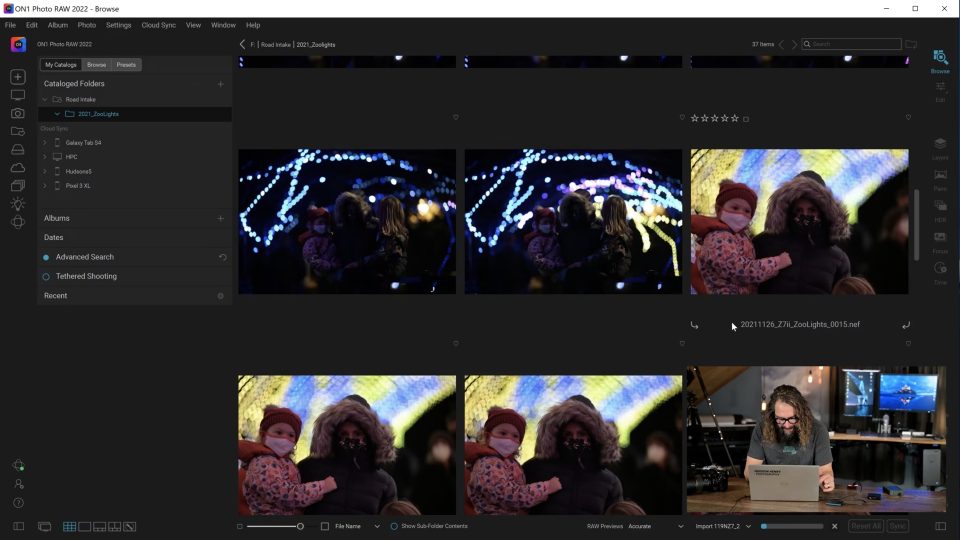The width and height of the screenshot is (960, 540).
Task: Expand the Hudsone5 device entry
Action: 45,171
